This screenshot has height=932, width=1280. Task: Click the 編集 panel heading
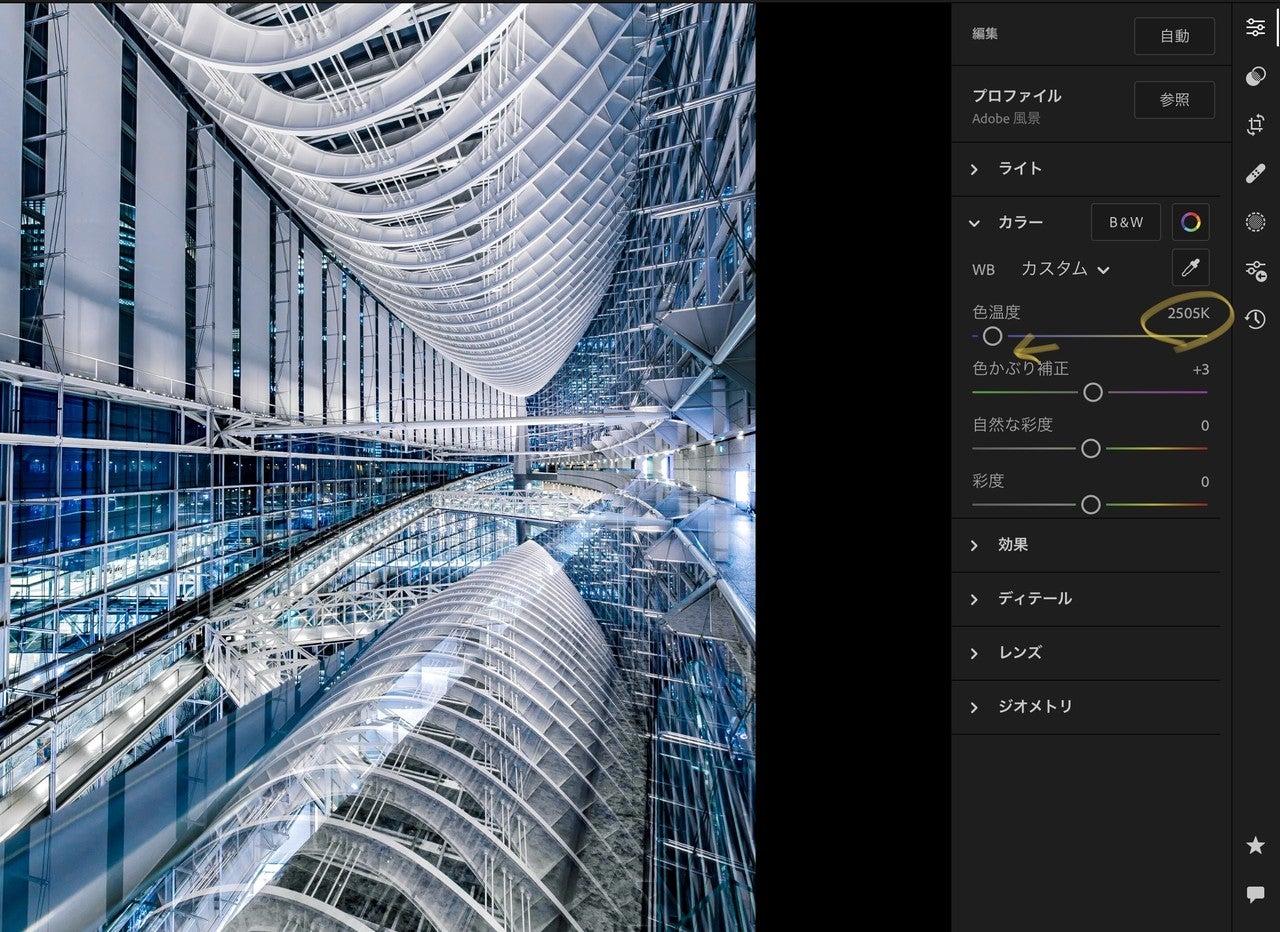tap(985, 33)
